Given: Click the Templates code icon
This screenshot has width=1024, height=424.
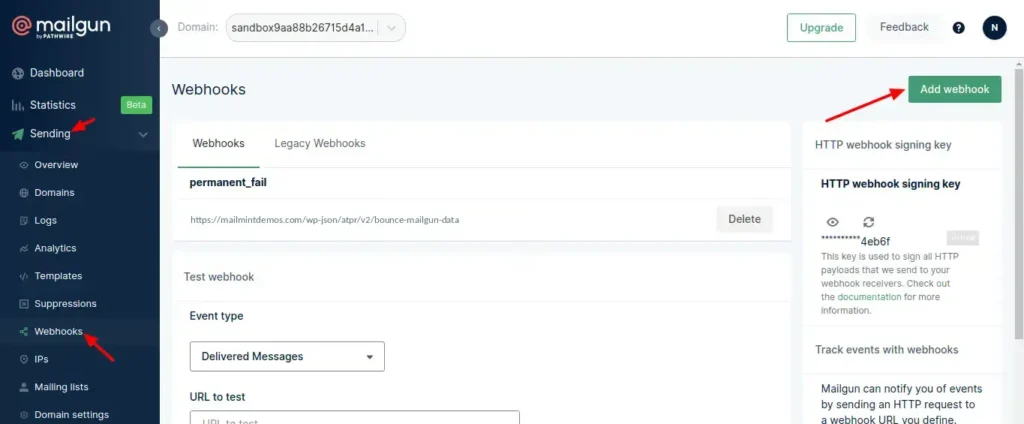Looking at the screenshot, I should point(24,276).
